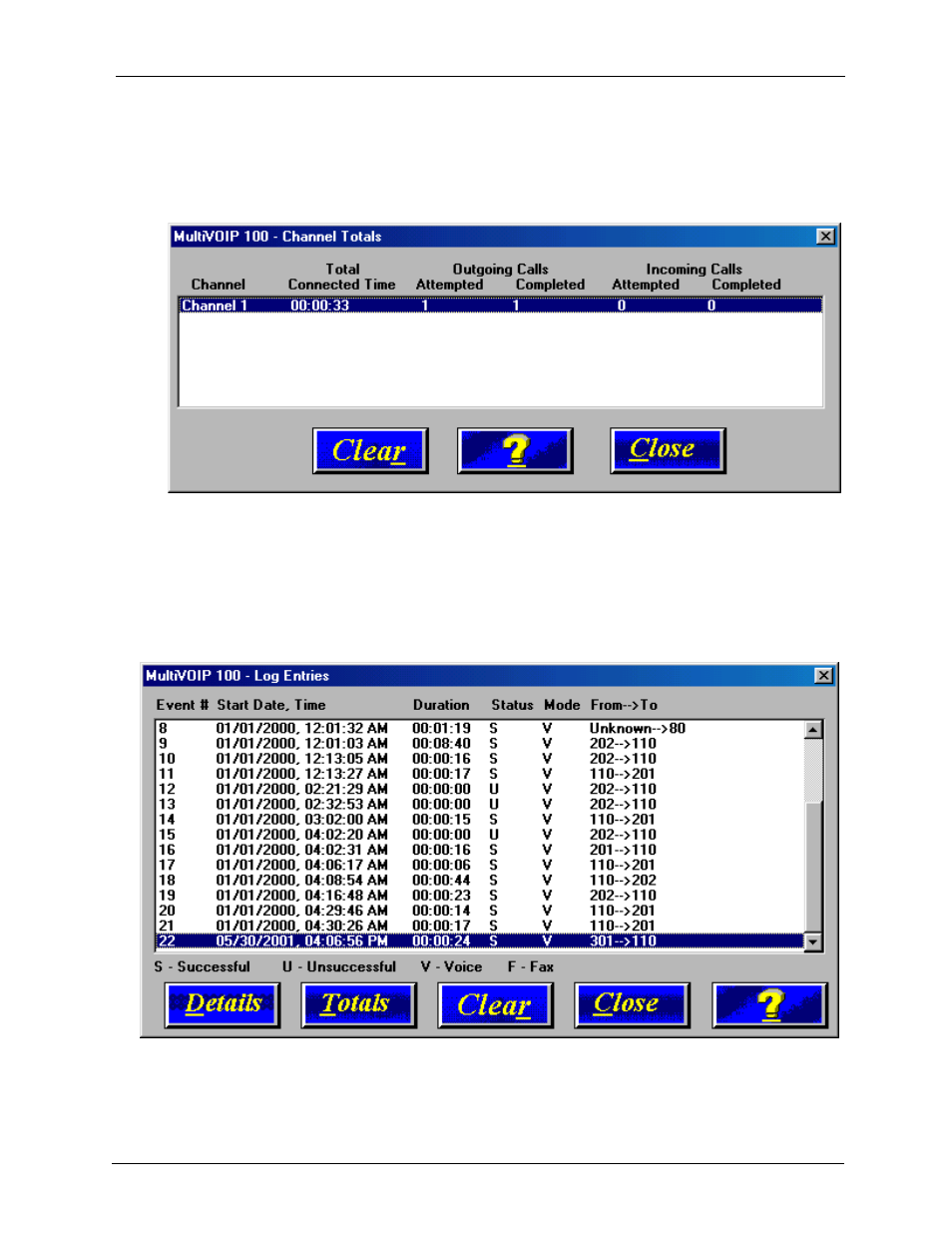Viewport: 952px width, 1233px height.
Task: Select log event 15 at 04:02:20 AM
Action: coord(480,835)
